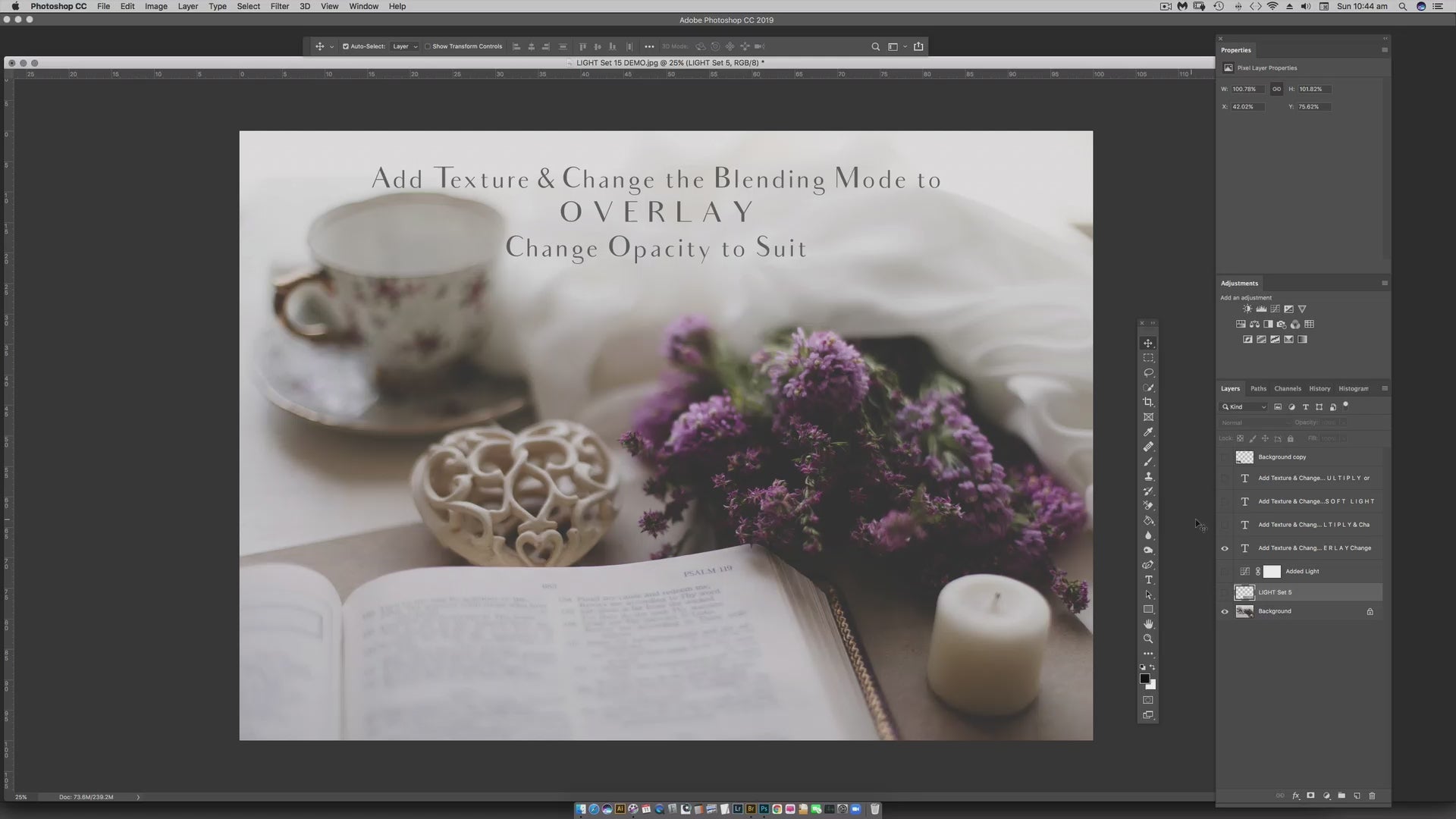
Task: Enable Show Transform Controls checkbox
Action: [x=428, y=46]
